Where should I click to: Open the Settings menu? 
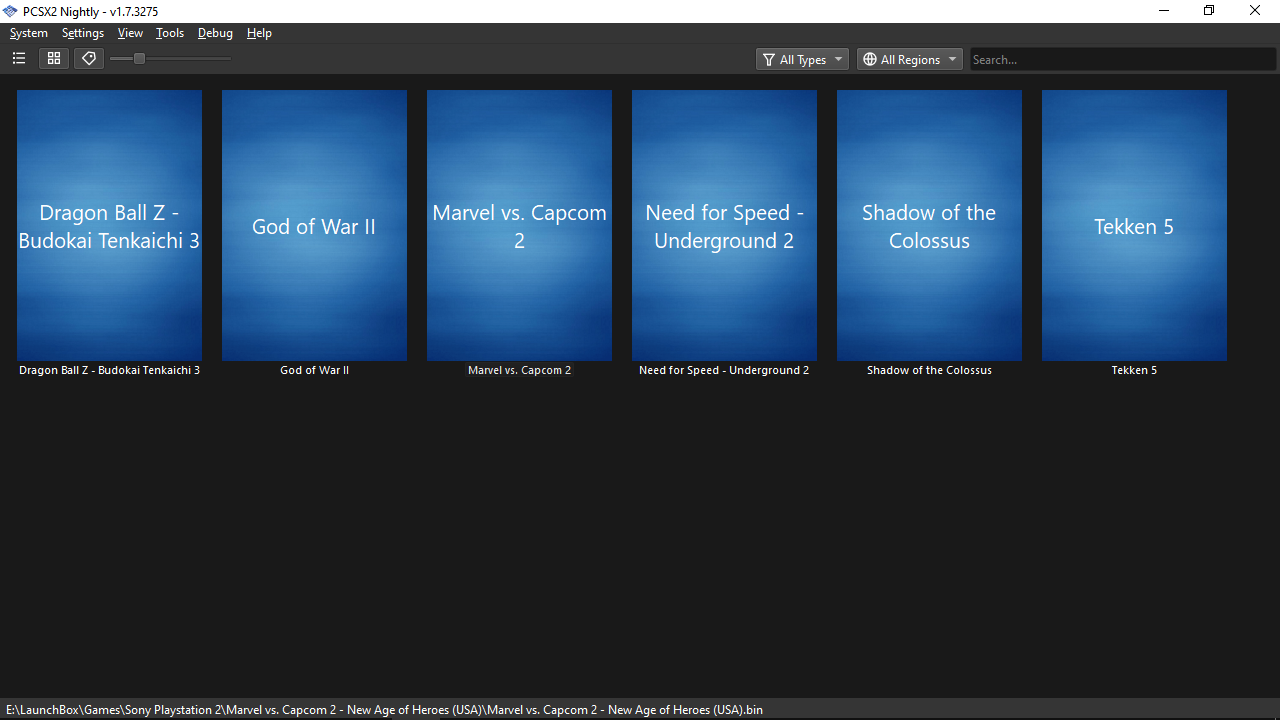point(83,33)
